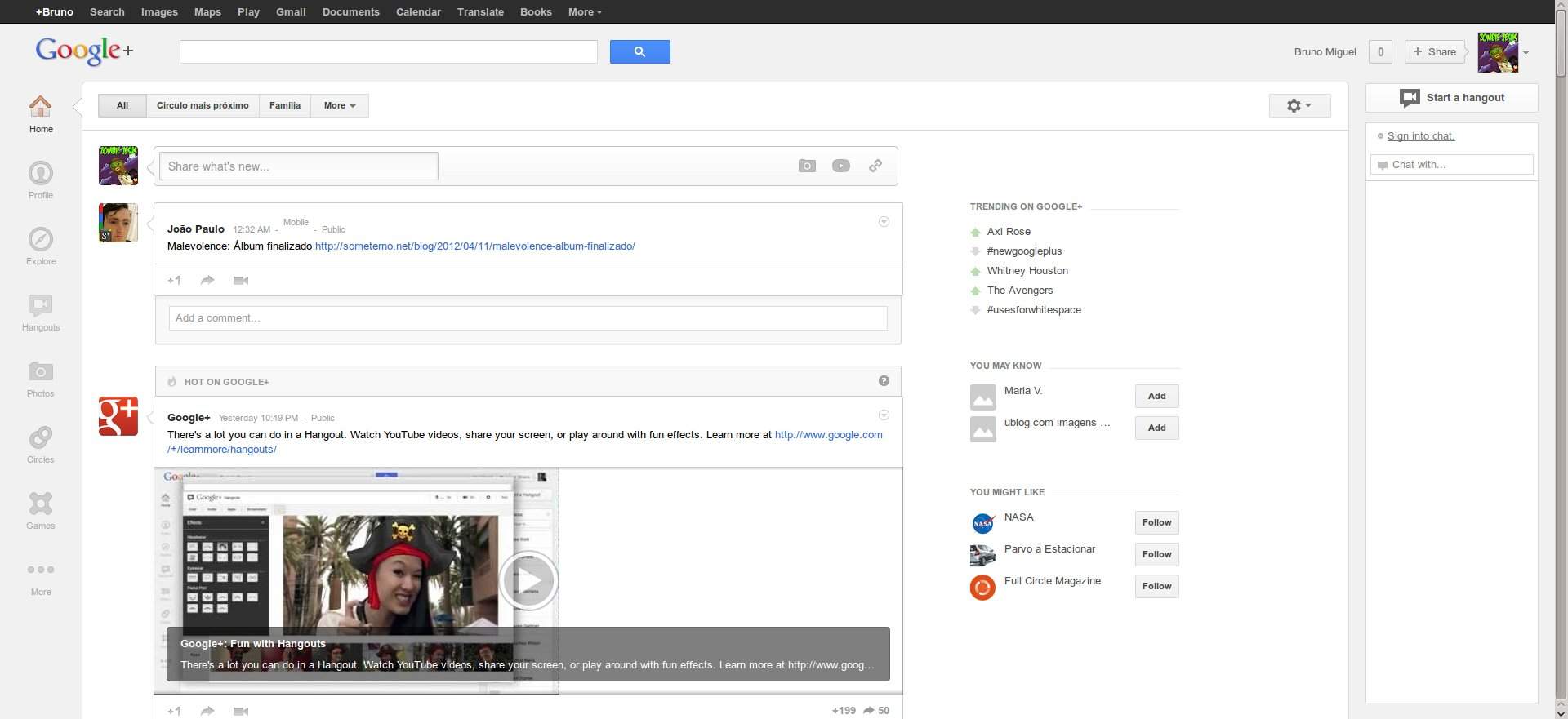Add Maria V. to circles
The height and width of the screenshot is (719, 1568).
pos(1156,396)
